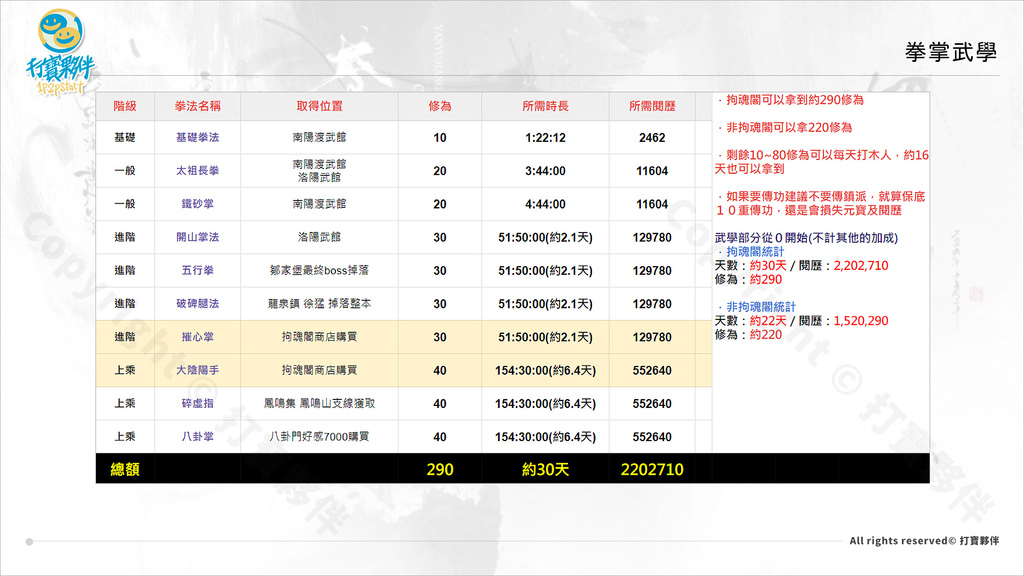The image size is (1024, 576).
Task: Click 51:50:00(約2.1天) in 開山掌法 row
Action: click(x=545, y=238)
